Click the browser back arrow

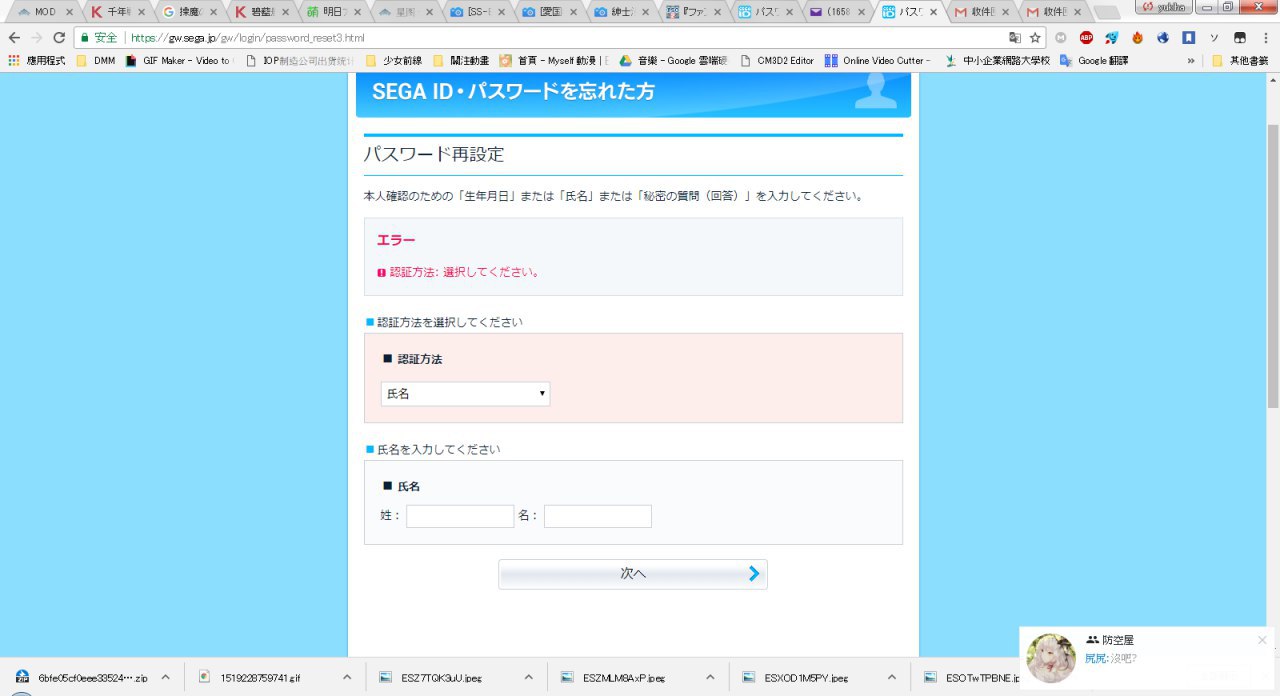[x=14, y=37]
